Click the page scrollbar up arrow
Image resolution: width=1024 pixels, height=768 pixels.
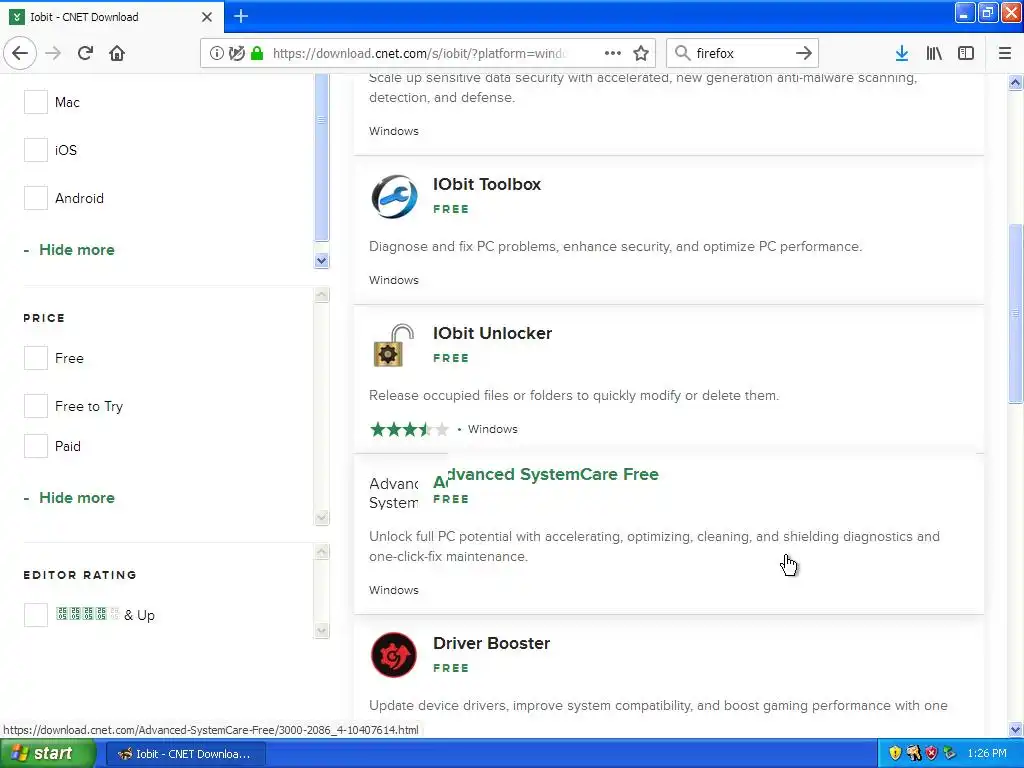click(x=1016, y=82)
